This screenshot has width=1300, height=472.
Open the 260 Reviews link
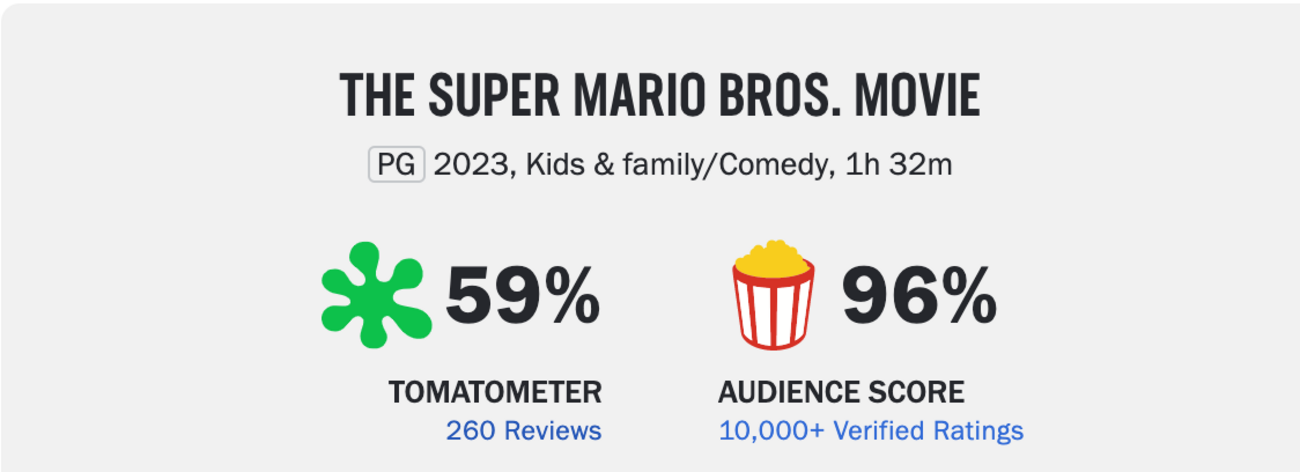click(x=523, y=431)
